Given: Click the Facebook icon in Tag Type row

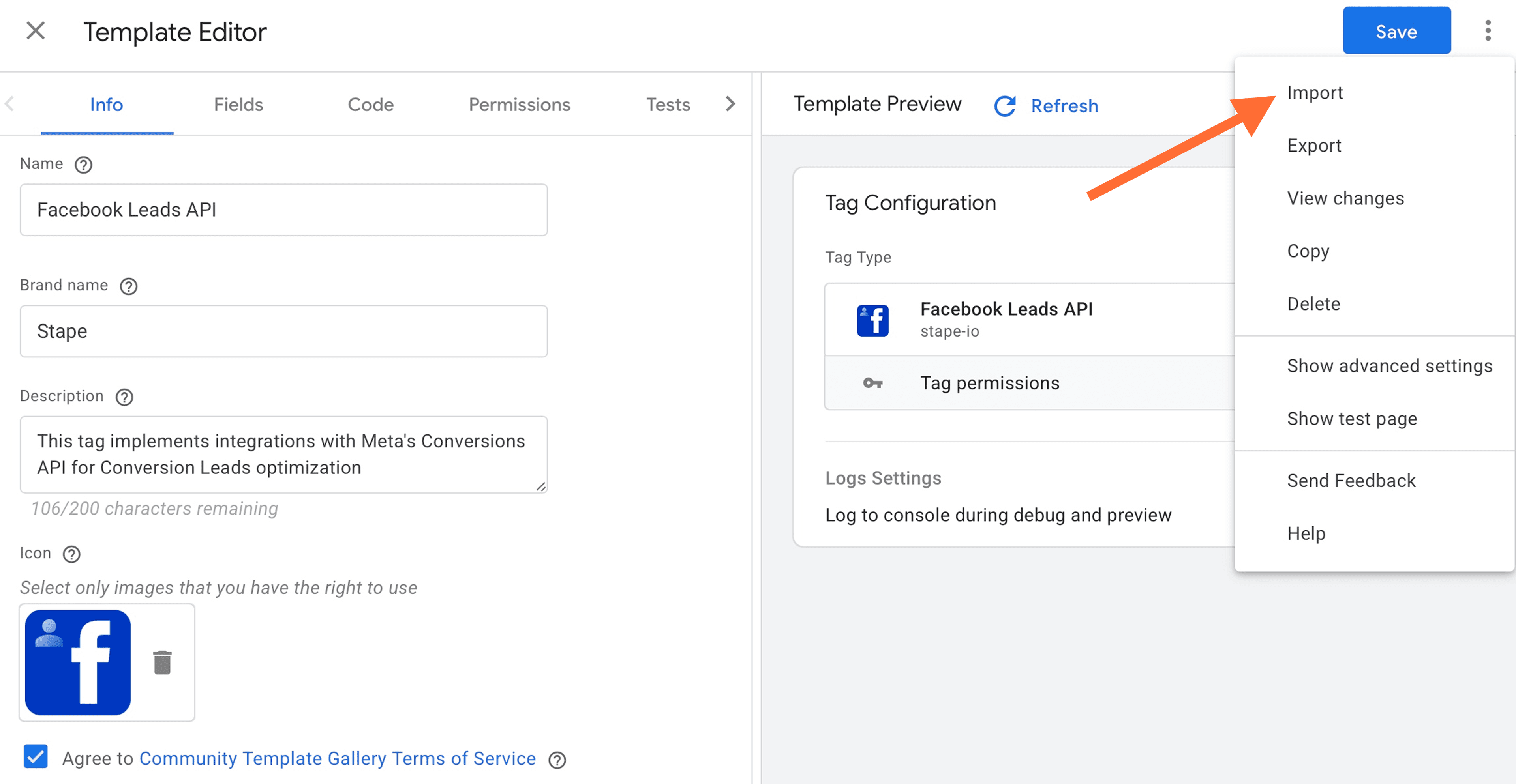Looking at the screenshot, I should pos(872,320).
